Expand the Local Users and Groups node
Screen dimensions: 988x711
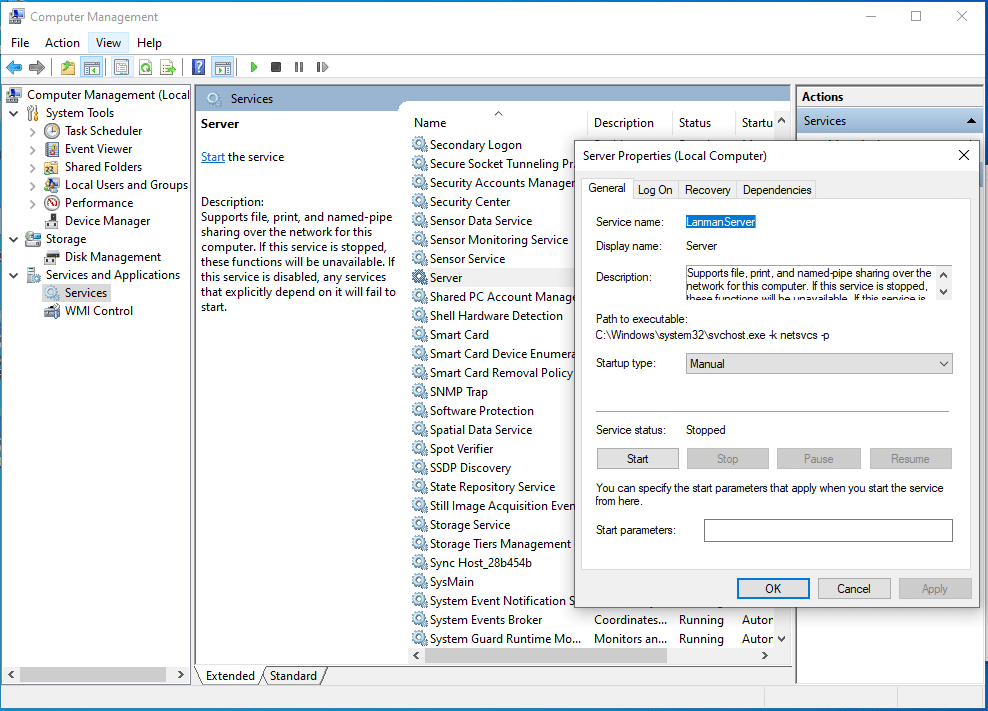[x=33, y=186]
